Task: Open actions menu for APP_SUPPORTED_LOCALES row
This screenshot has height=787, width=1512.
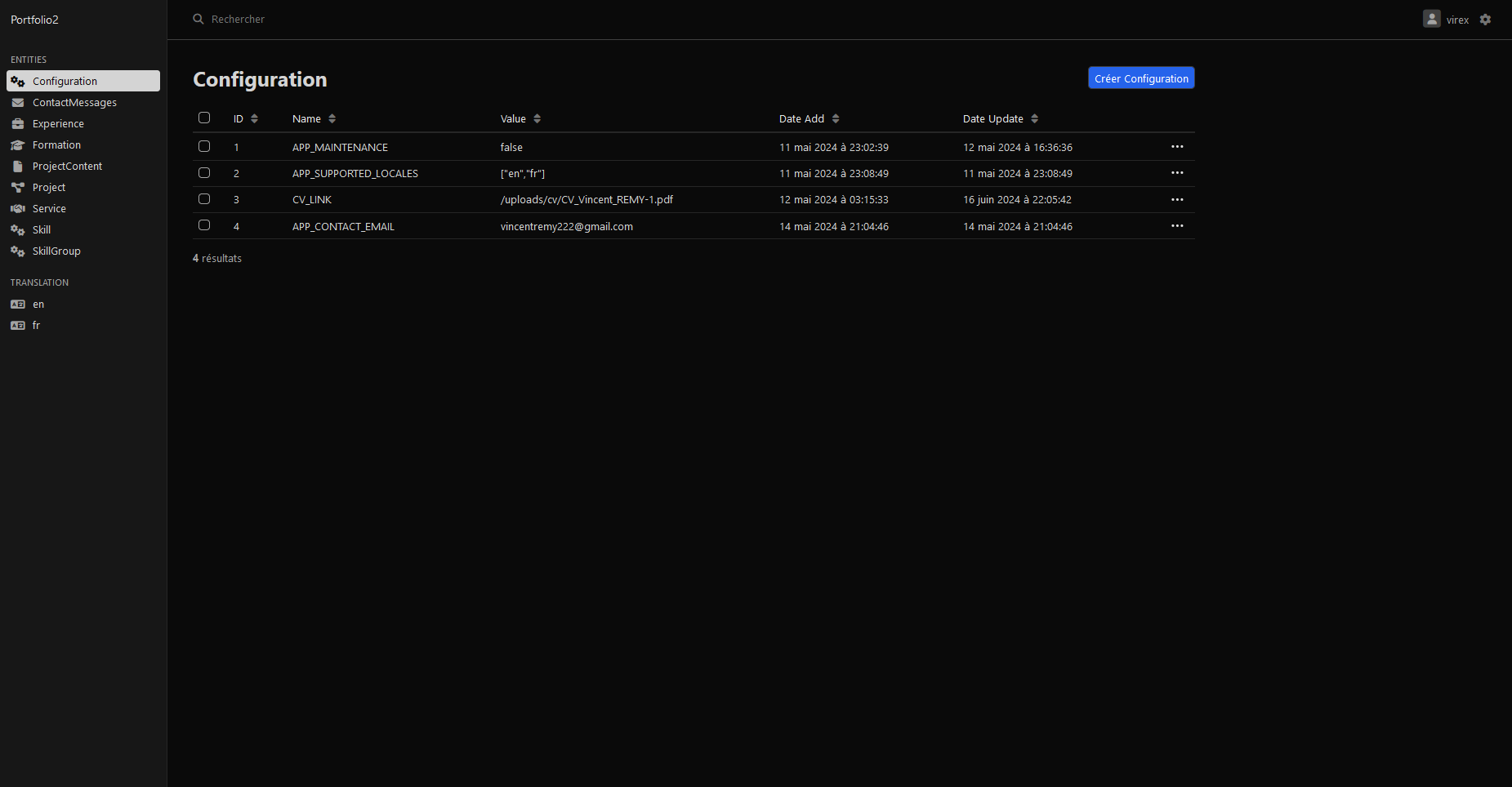Action: 1177,173
